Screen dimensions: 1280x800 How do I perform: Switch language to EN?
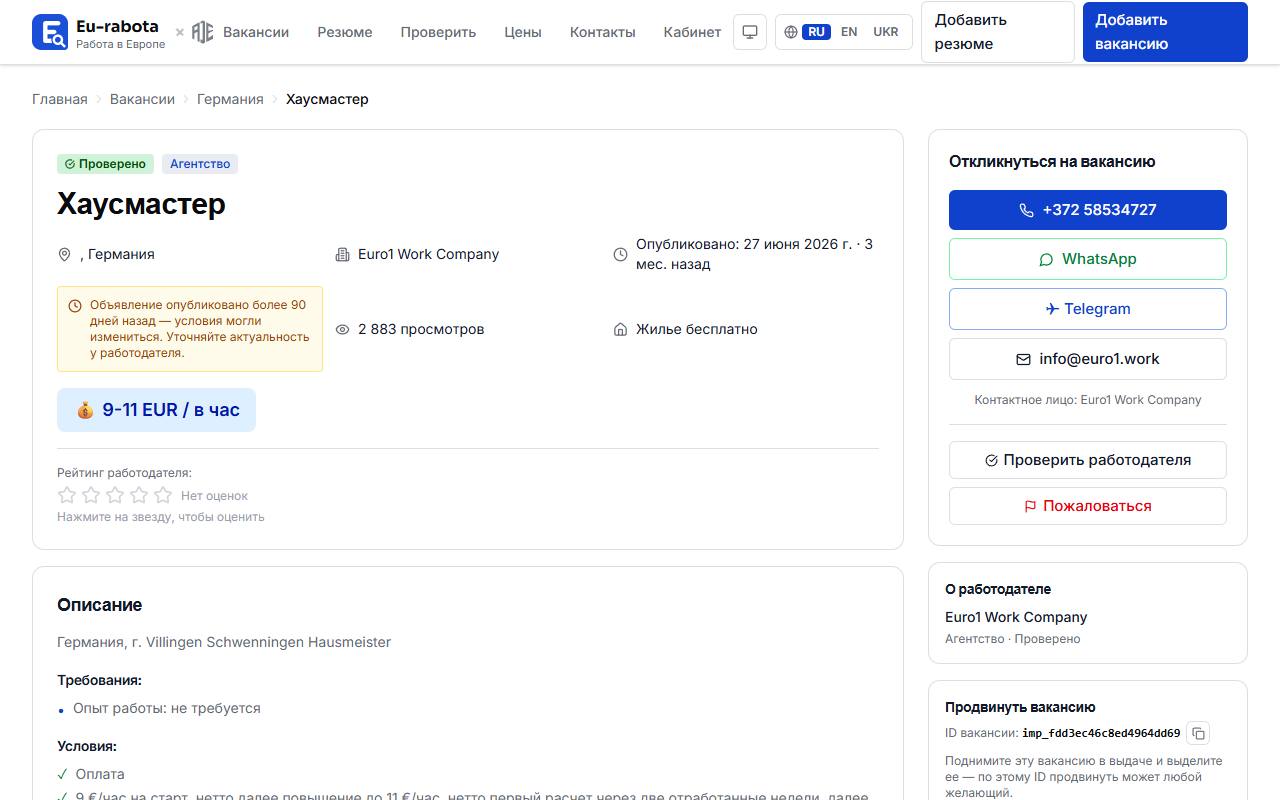pyautogui.click(x=849, y=32)
